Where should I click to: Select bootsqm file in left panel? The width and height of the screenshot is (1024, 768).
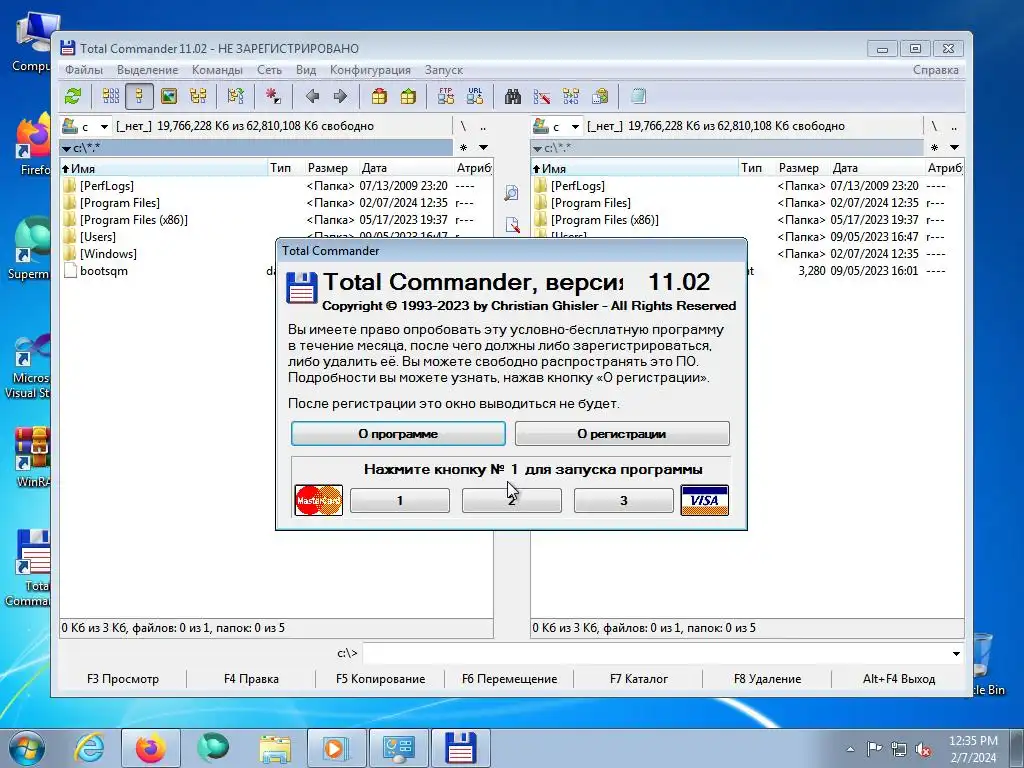[104, 271]
